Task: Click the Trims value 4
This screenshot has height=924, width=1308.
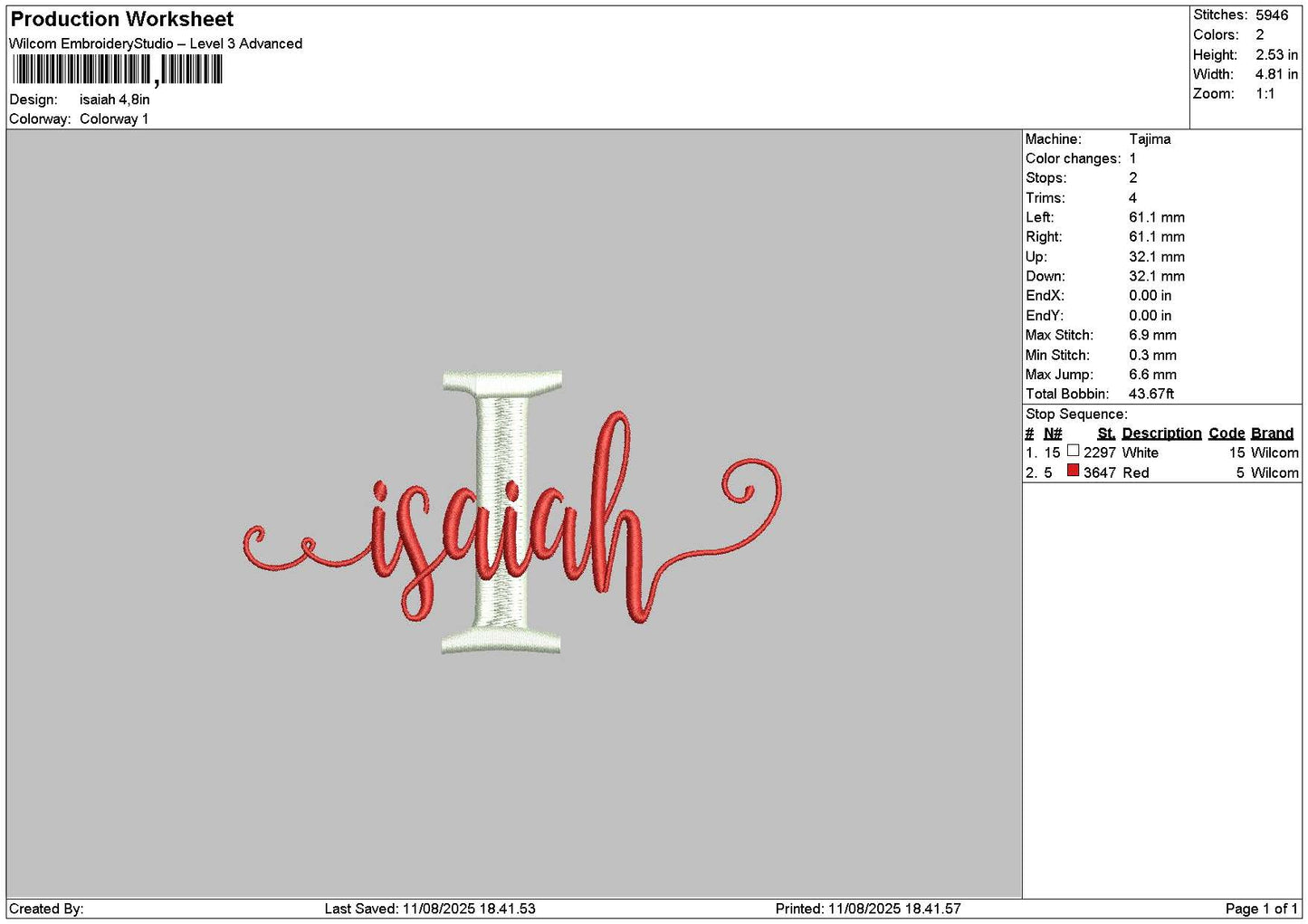Action: click(x=1133, y=197)
